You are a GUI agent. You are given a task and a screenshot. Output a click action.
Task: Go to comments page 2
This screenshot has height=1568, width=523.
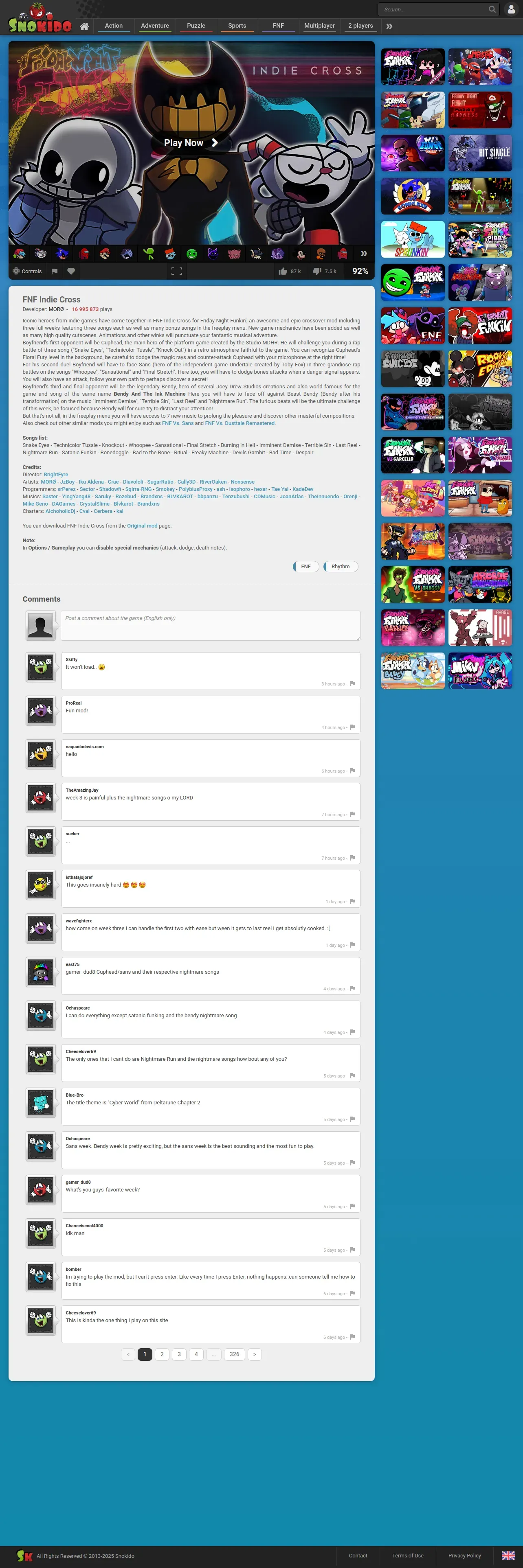pyautogui.click(x=162, y=1354)
